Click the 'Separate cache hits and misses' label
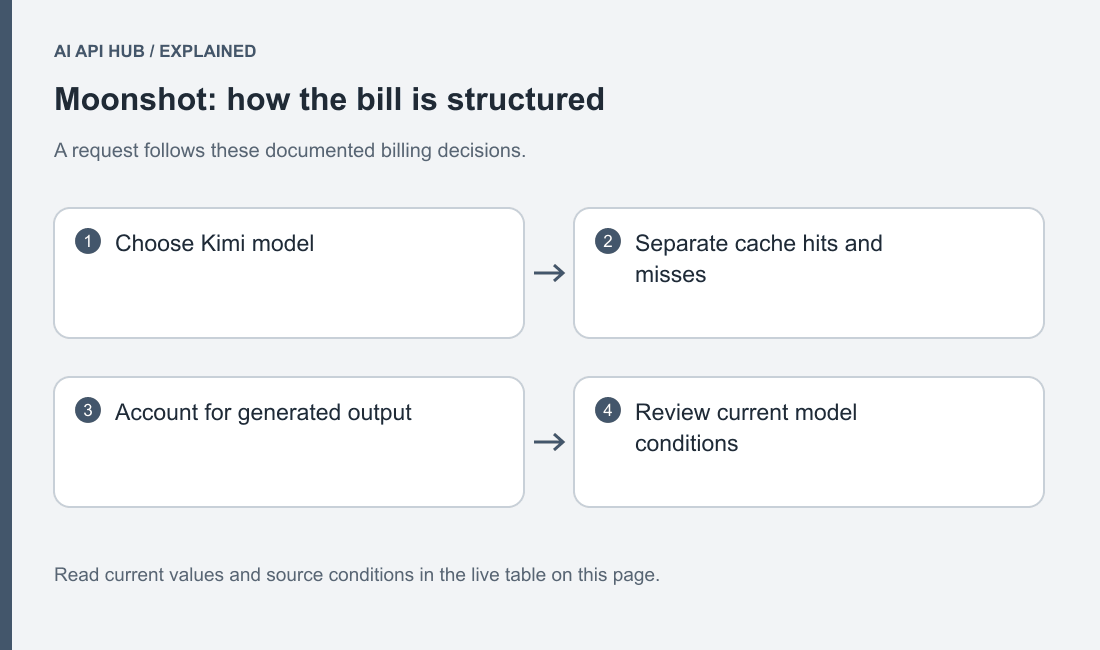The height and width of the screenshot is (650, 1100). (x=758, y=259)
